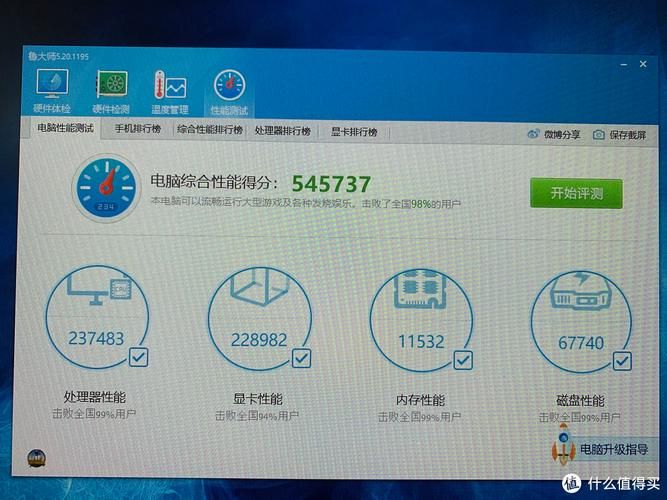This screenshot has width=667, height=500.
Task: Click the 保存截屏 link
Action: 627,135
